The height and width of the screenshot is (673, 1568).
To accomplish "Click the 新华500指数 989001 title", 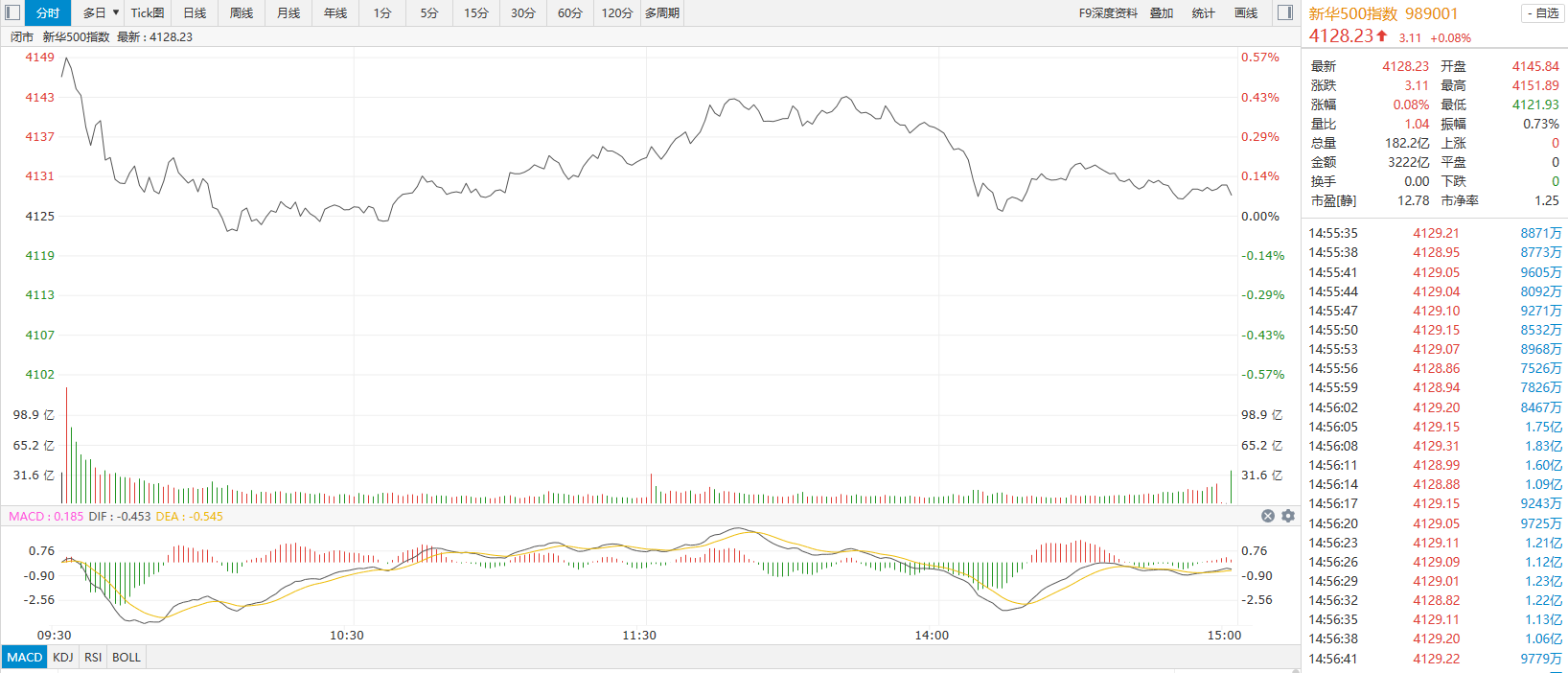I will [1383, 13].
